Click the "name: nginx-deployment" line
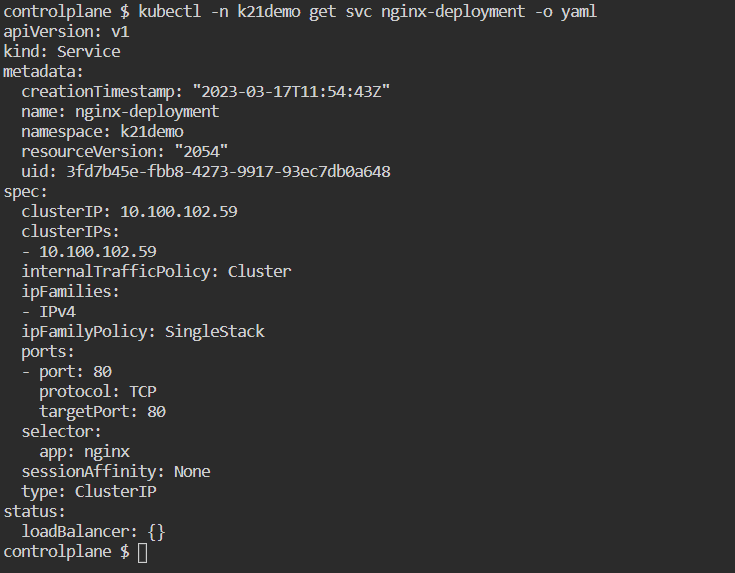This screenshot has width=735, height=573. pos(120,111)
